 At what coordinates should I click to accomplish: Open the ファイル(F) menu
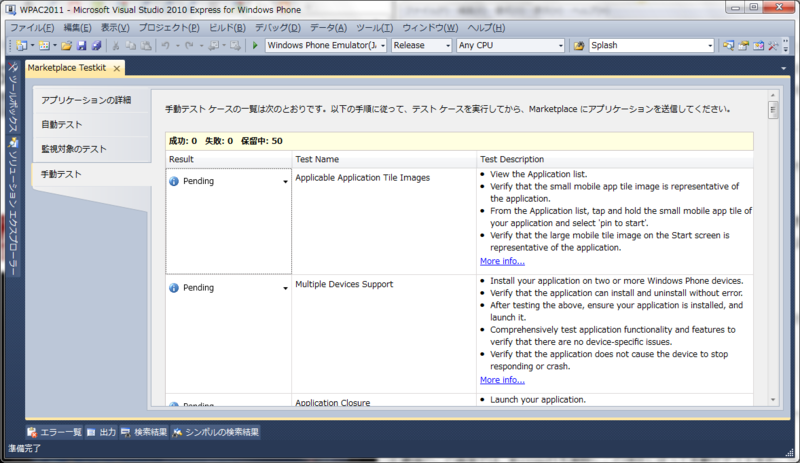click(32, 28)
